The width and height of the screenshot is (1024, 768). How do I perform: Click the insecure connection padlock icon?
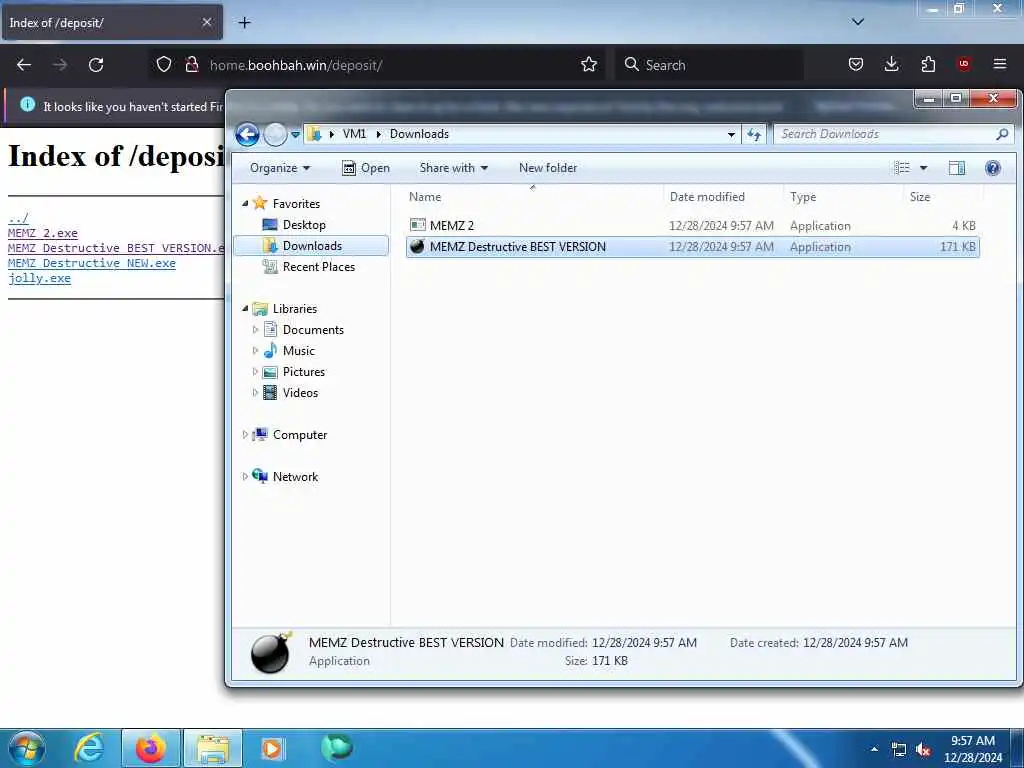(192, 64)
